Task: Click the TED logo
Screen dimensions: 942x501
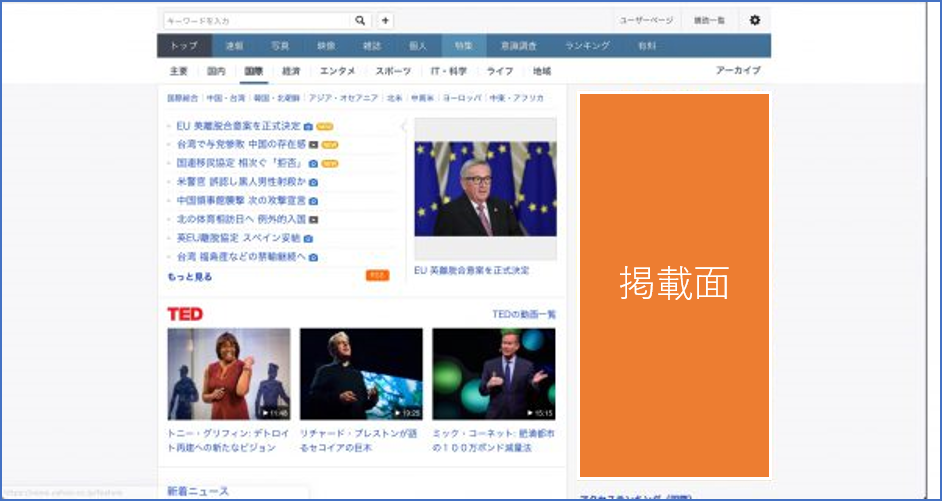Action: pyautogui.click(x=185, y=314)
